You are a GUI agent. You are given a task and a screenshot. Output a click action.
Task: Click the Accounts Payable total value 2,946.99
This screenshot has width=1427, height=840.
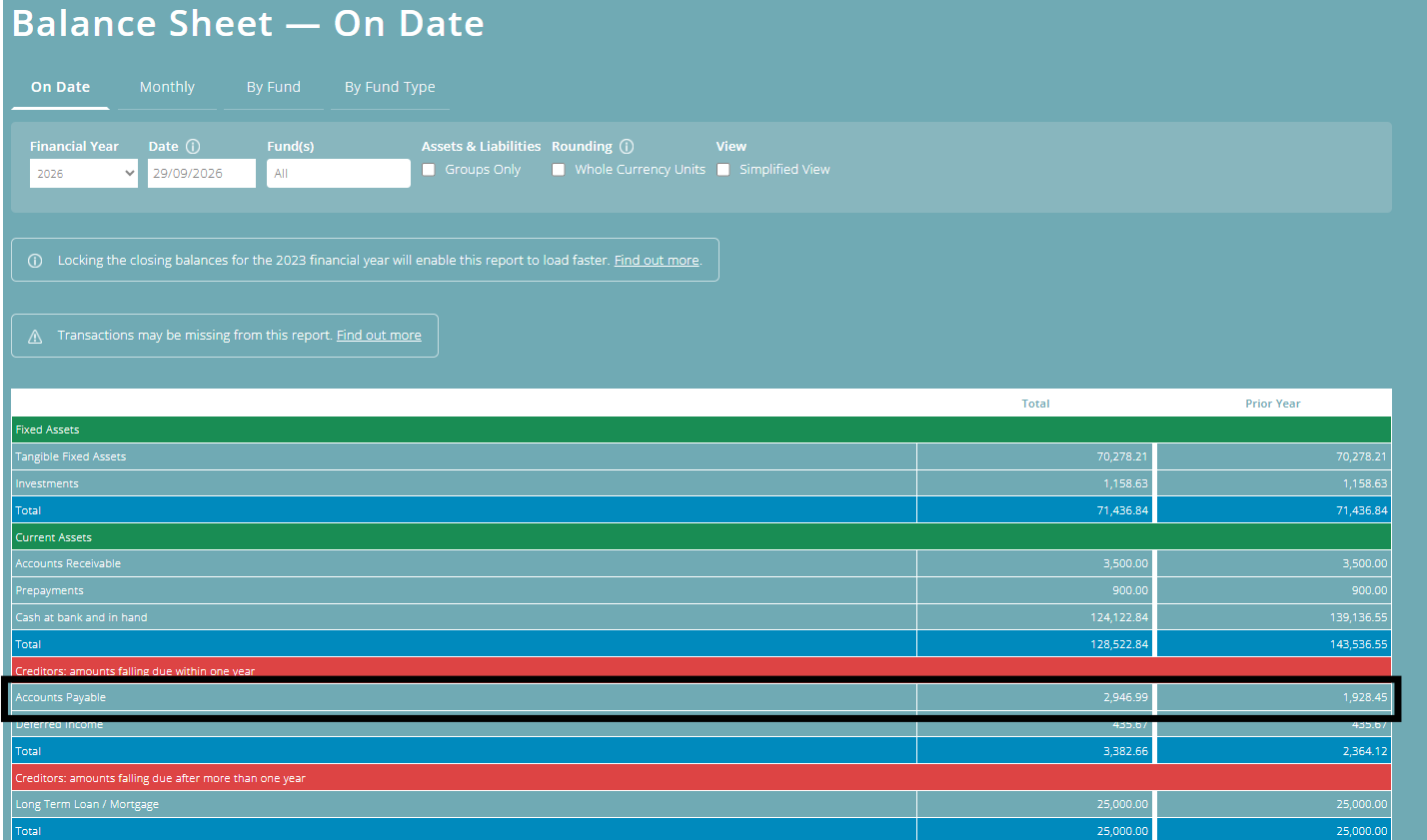(1125, 697)
